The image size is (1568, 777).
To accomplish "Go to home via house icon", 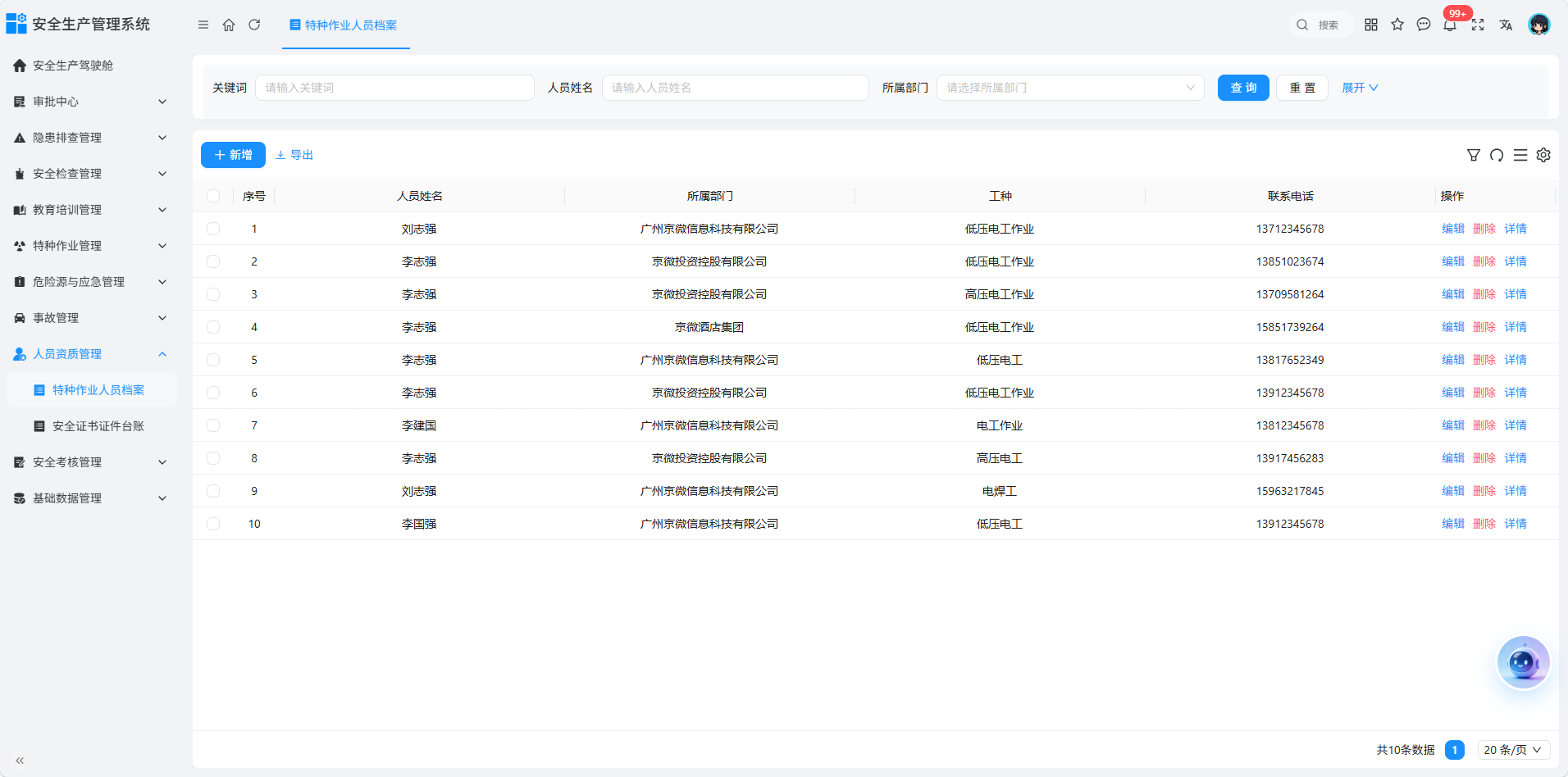I will [229, 25].
